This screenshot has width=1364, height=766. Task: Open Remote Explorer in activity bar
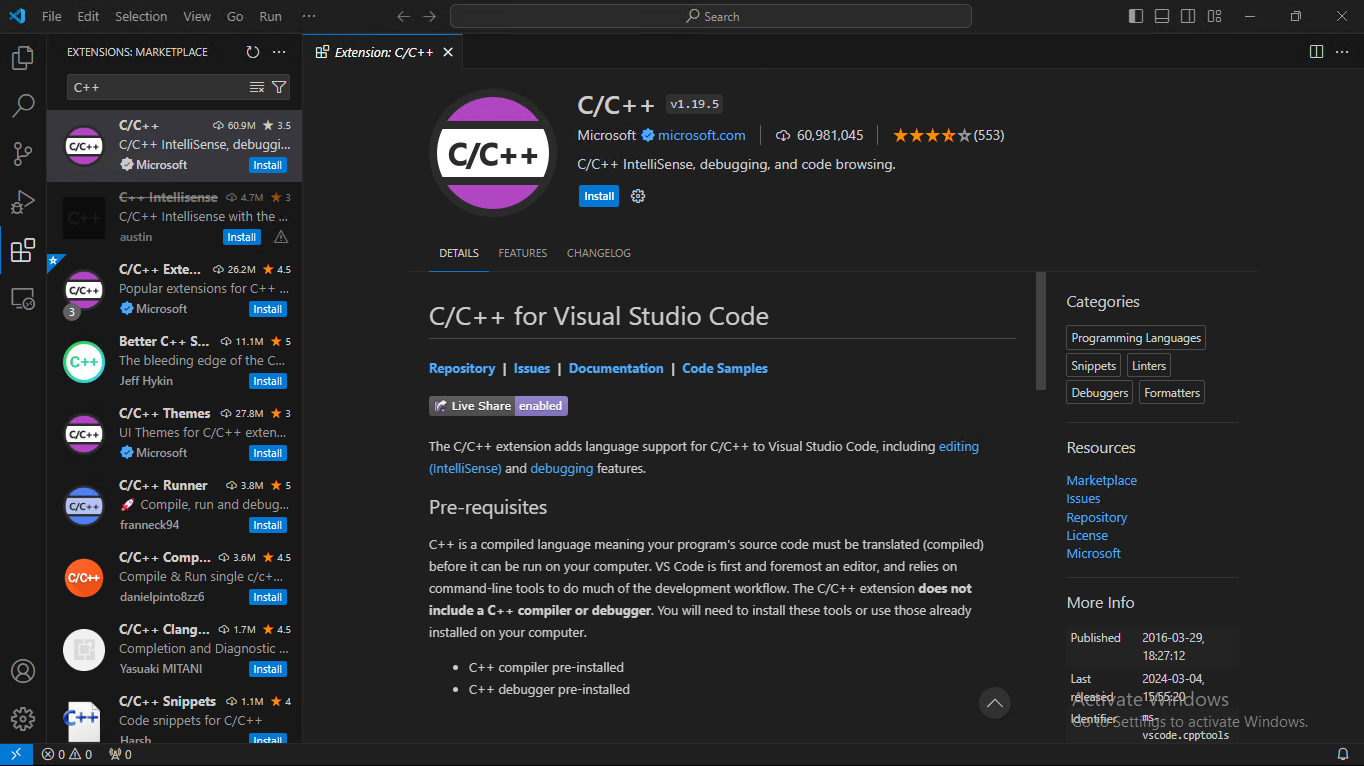click(x=22, y=298)
